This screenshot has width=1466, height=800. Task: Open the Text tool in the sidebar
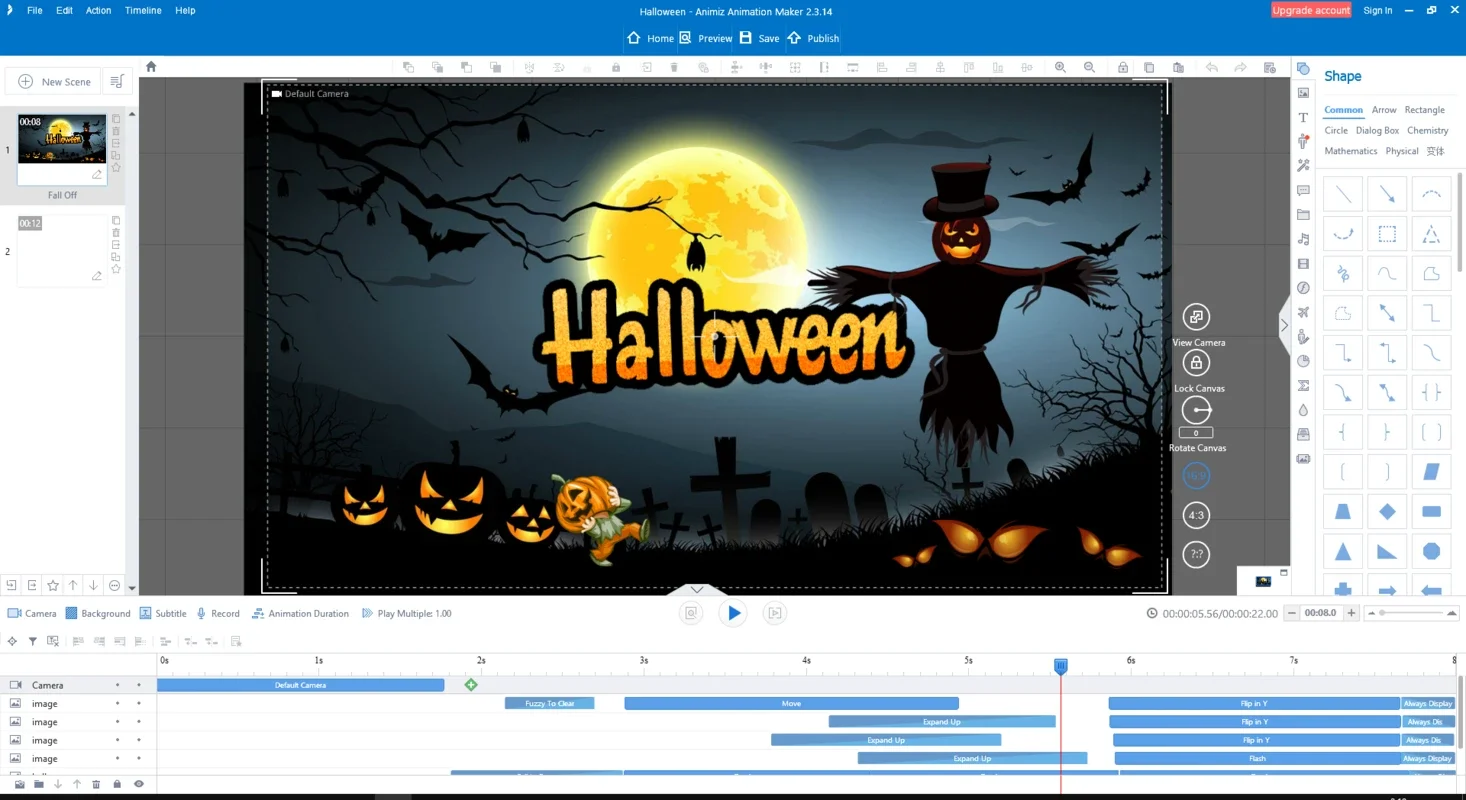[x=1303, y=117]
